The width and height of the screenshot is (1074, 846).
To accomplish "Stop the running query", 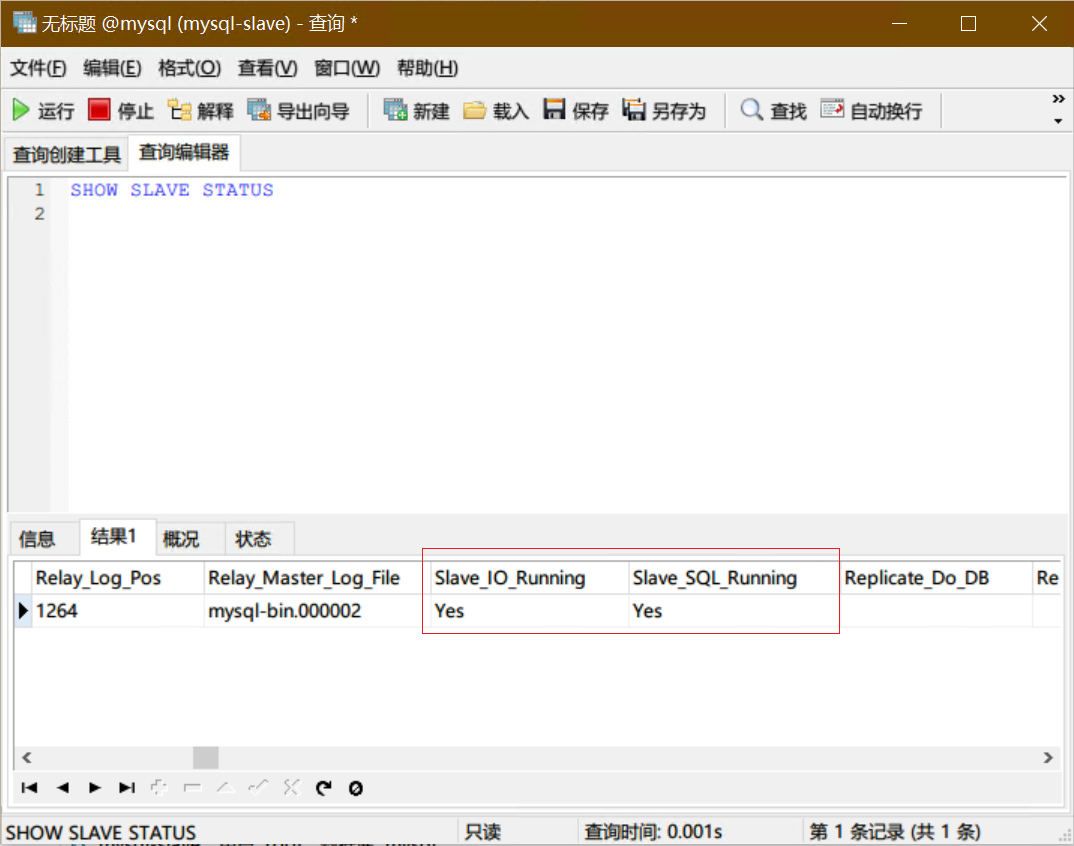I will [x=119, y=111].
